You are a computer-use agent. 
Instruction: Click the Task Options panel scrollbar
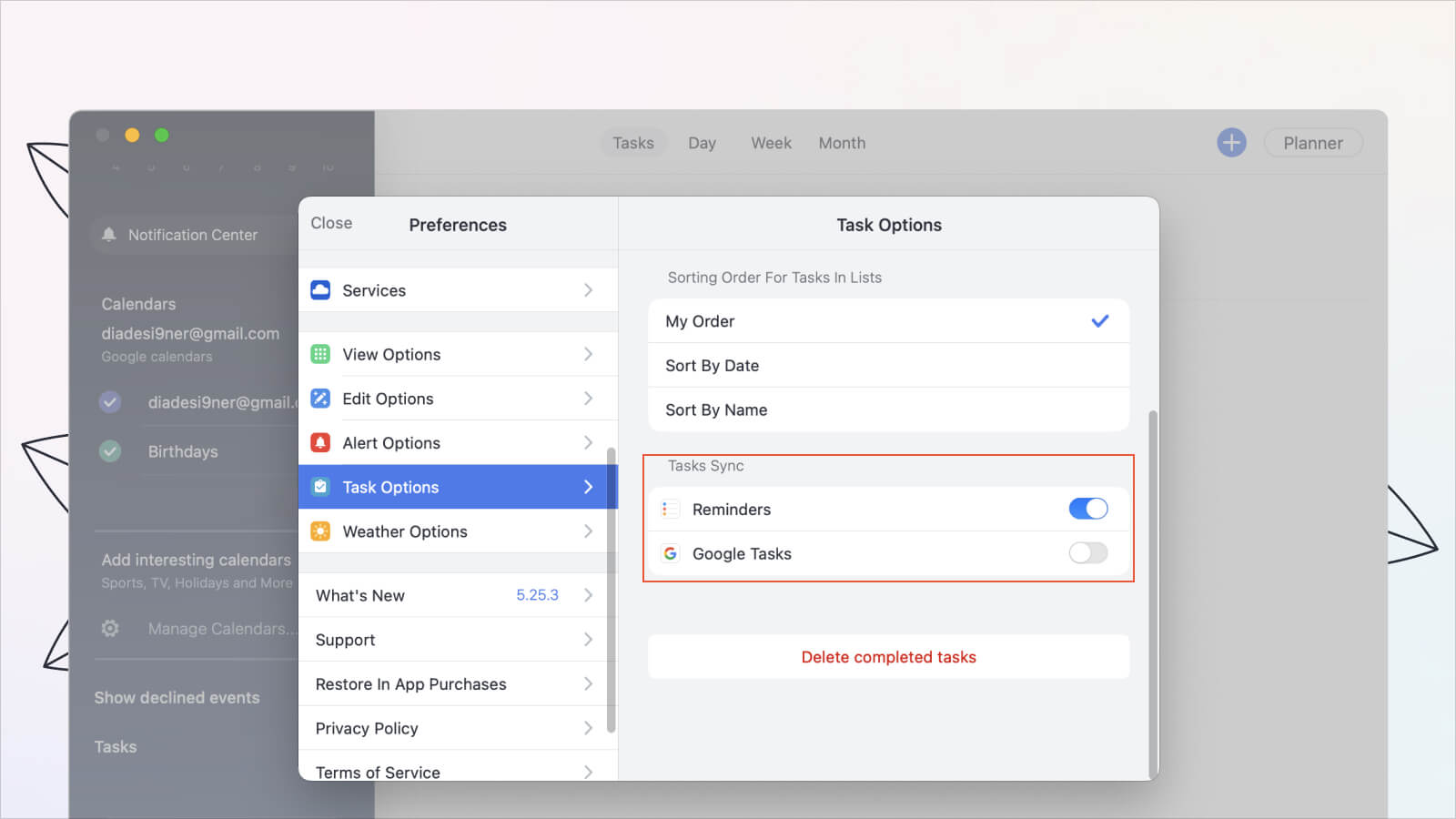(1153, 591)
